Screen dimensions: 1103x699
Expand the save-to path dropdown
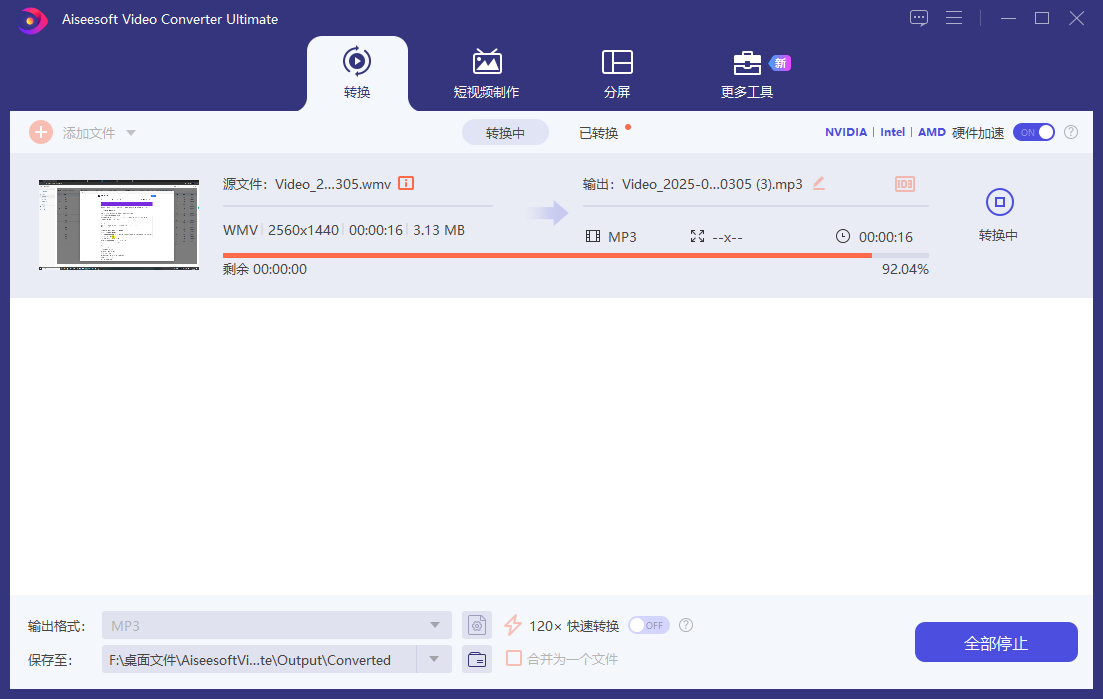pos(434,659)
